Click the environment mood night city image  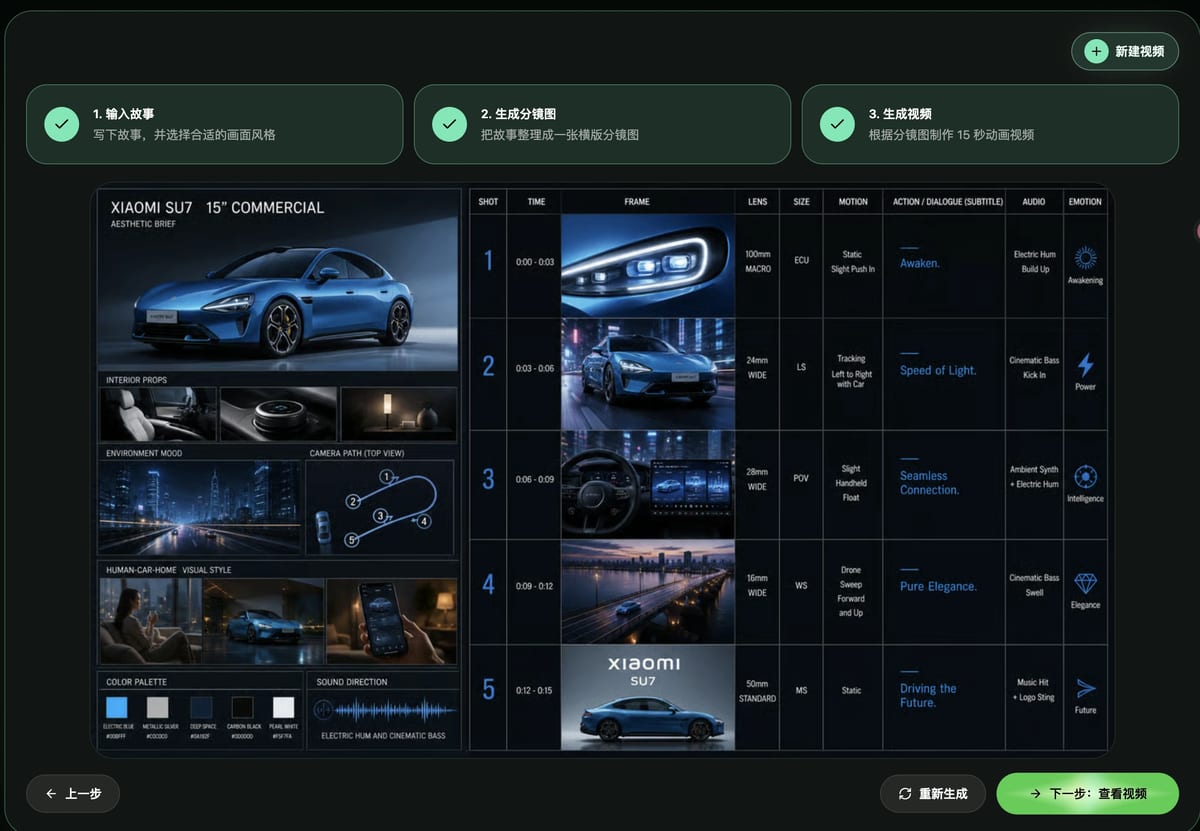(200, 507)
